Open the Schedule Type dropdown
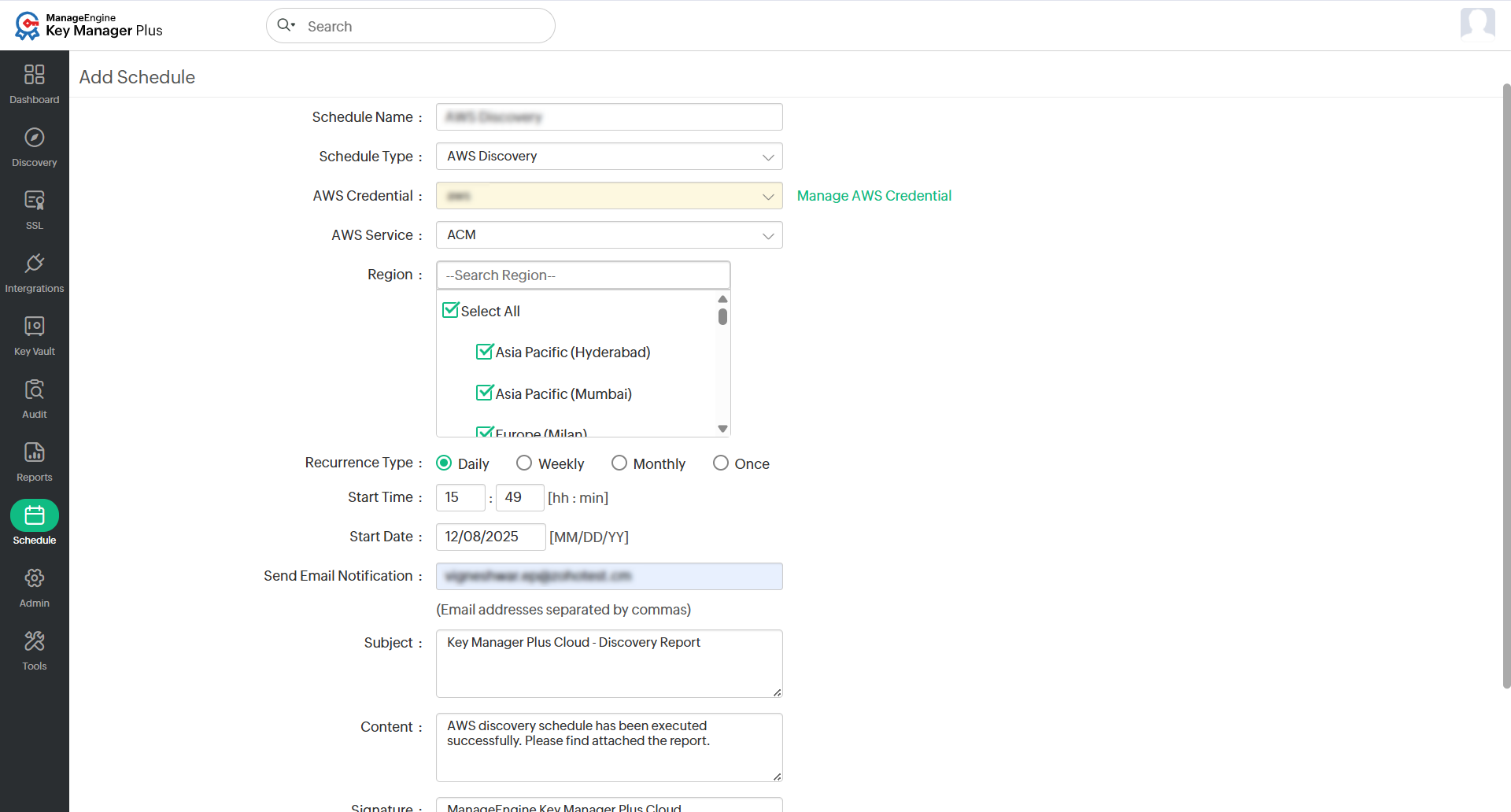 (609, 156)
